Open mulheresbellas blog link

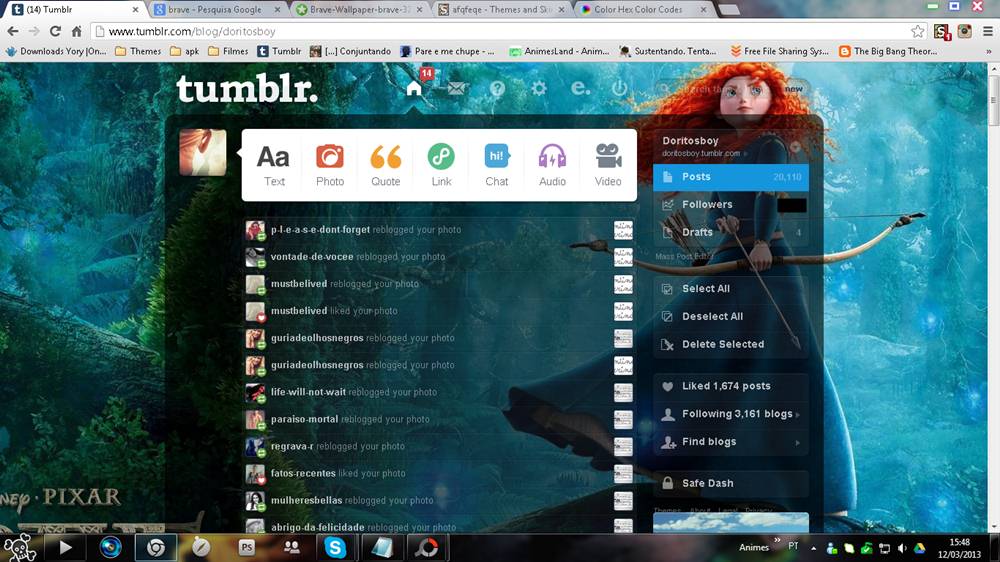pyautogui.click(x=306, y=501)
